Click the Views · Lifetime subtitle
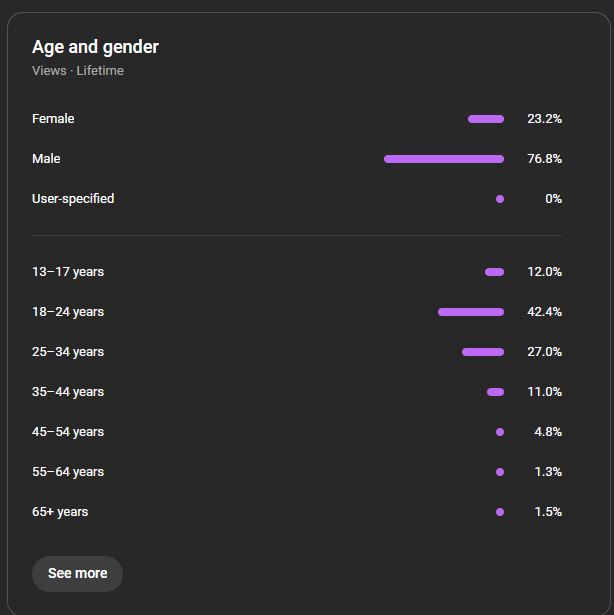 [x=78, y=71]
